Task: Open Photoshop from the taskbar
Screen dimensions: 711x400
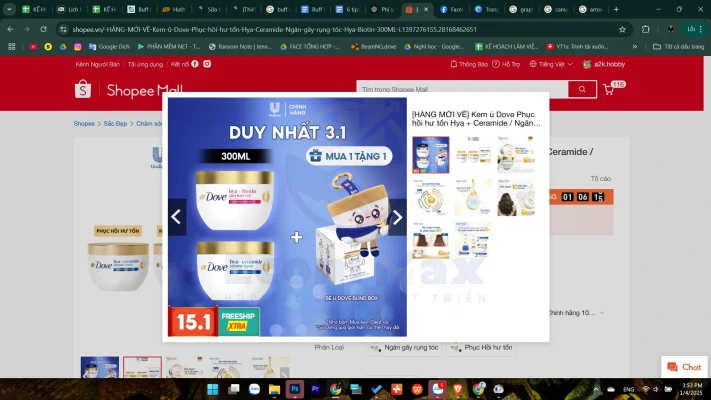Action: click(x=295, y=389)
